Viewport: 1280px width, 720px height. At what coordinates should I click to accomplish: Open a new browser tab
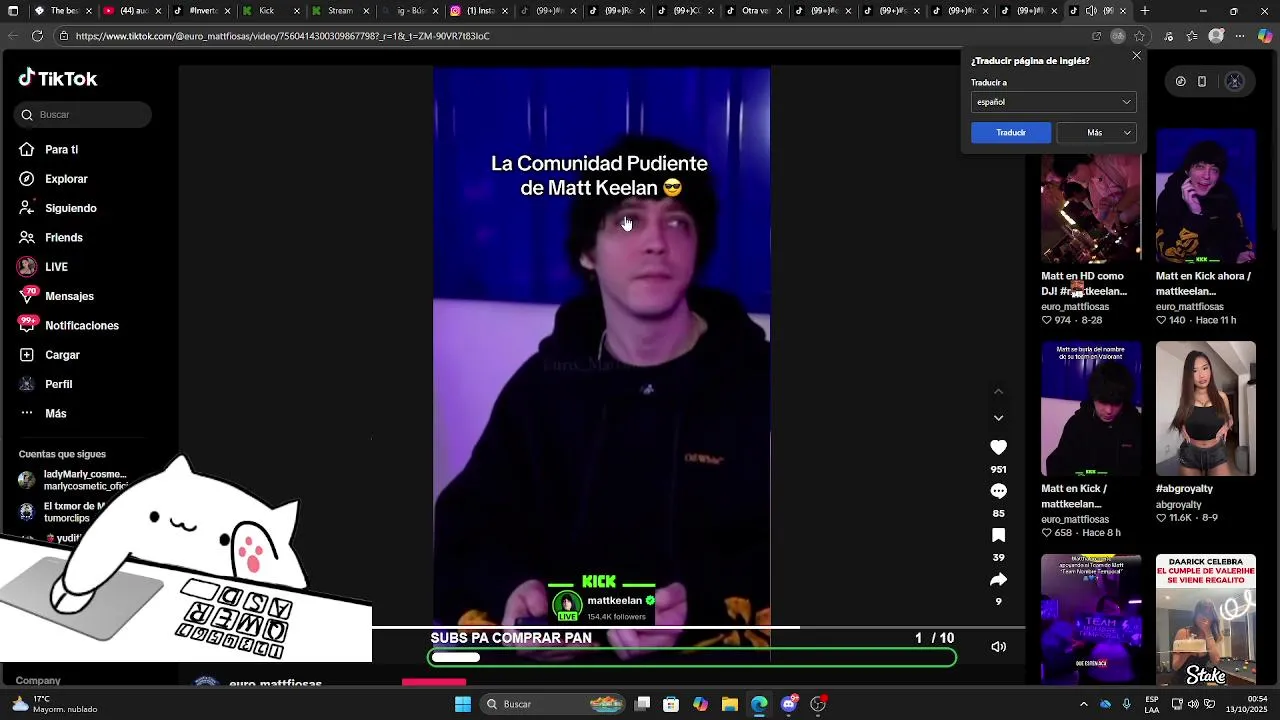pyautogui.click(x=1145, y=11)
